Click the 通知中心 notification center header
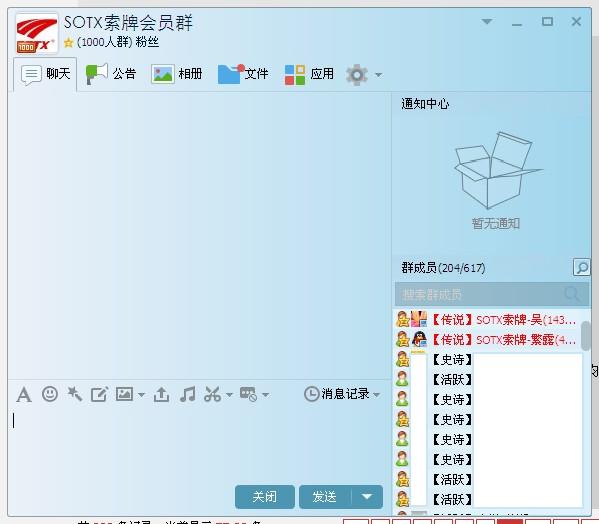599x524 pixels. 425,104
